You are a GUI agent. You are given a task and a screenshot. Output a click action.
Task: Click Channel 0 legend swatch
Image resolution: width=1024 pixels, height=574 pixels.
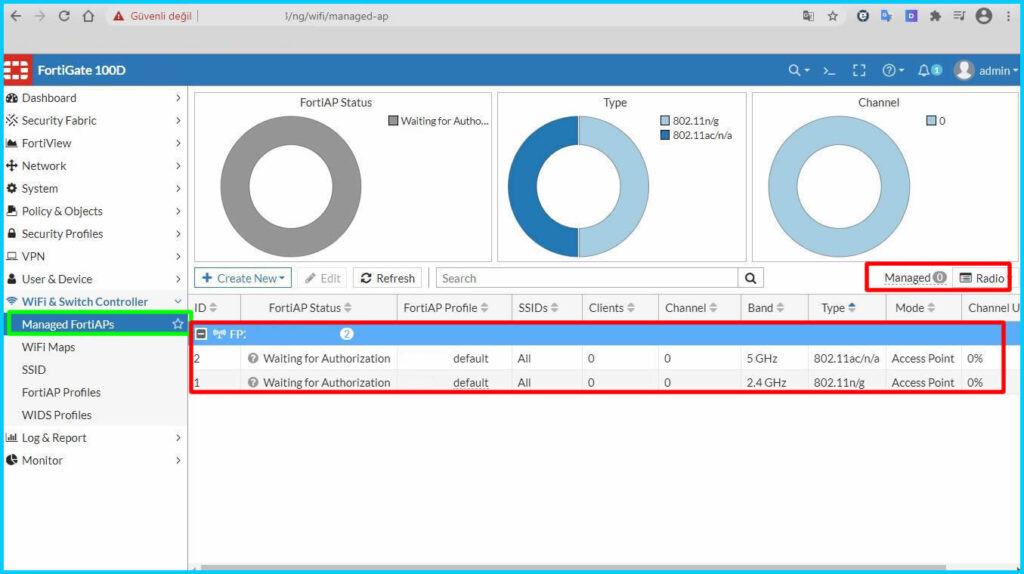click(x=931, y=121)
